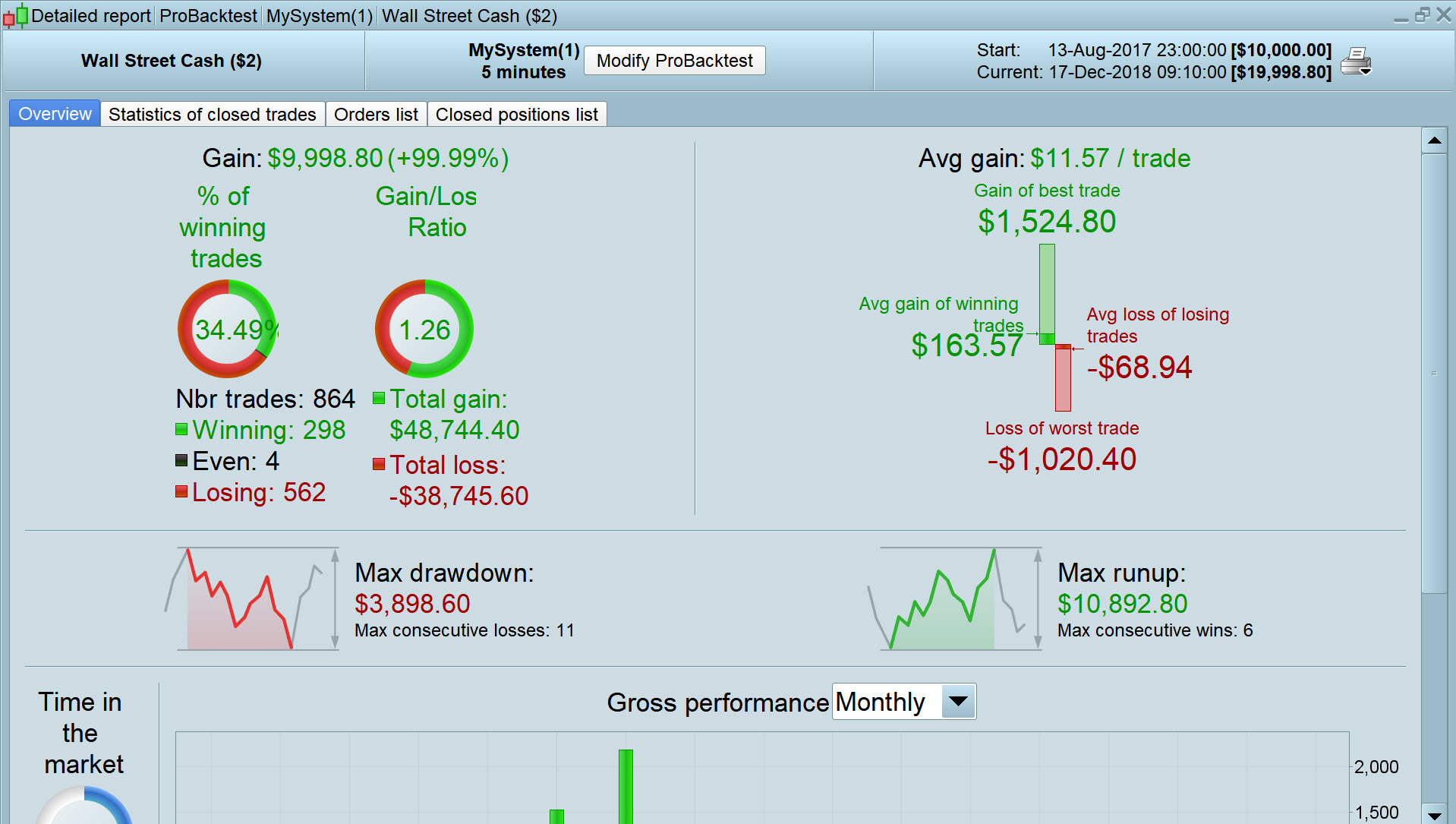Click the Avg gain $11.57 / trade text

coord(1054,158)
